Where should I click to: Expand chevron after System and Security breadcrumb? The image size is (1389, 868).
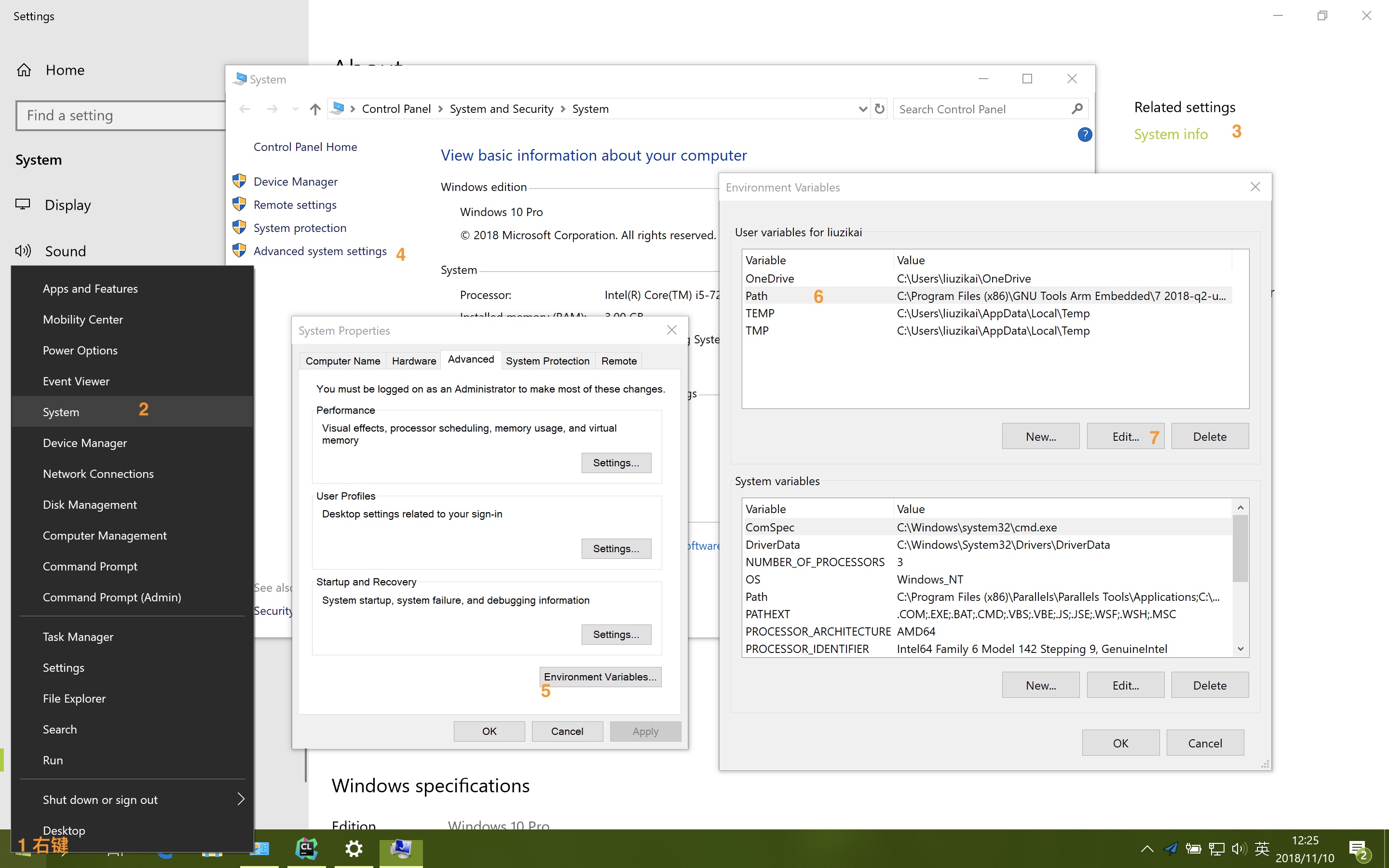pyautogui.click(x=563, y=109)
